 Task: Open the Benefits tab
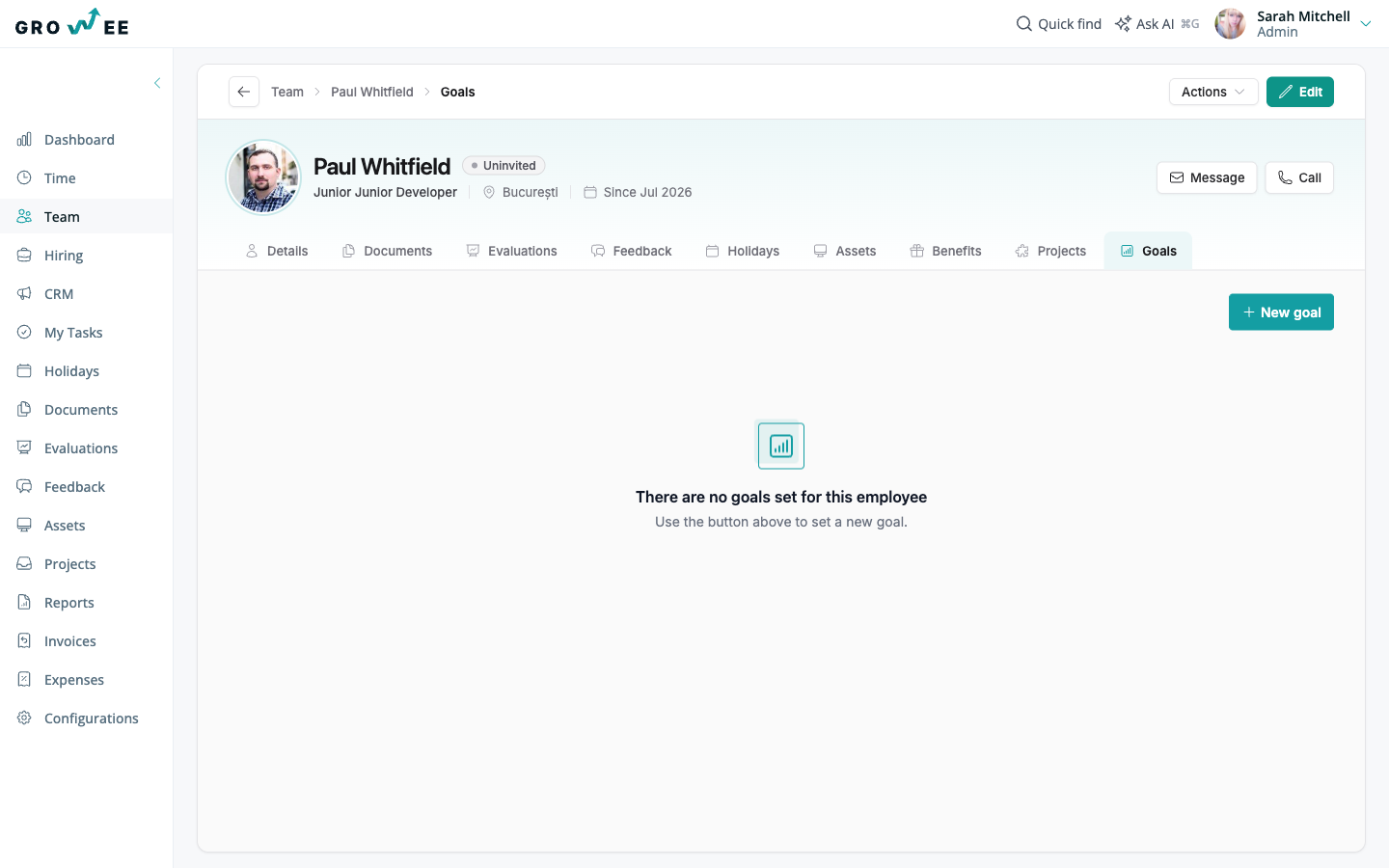[x=946, y=251]
